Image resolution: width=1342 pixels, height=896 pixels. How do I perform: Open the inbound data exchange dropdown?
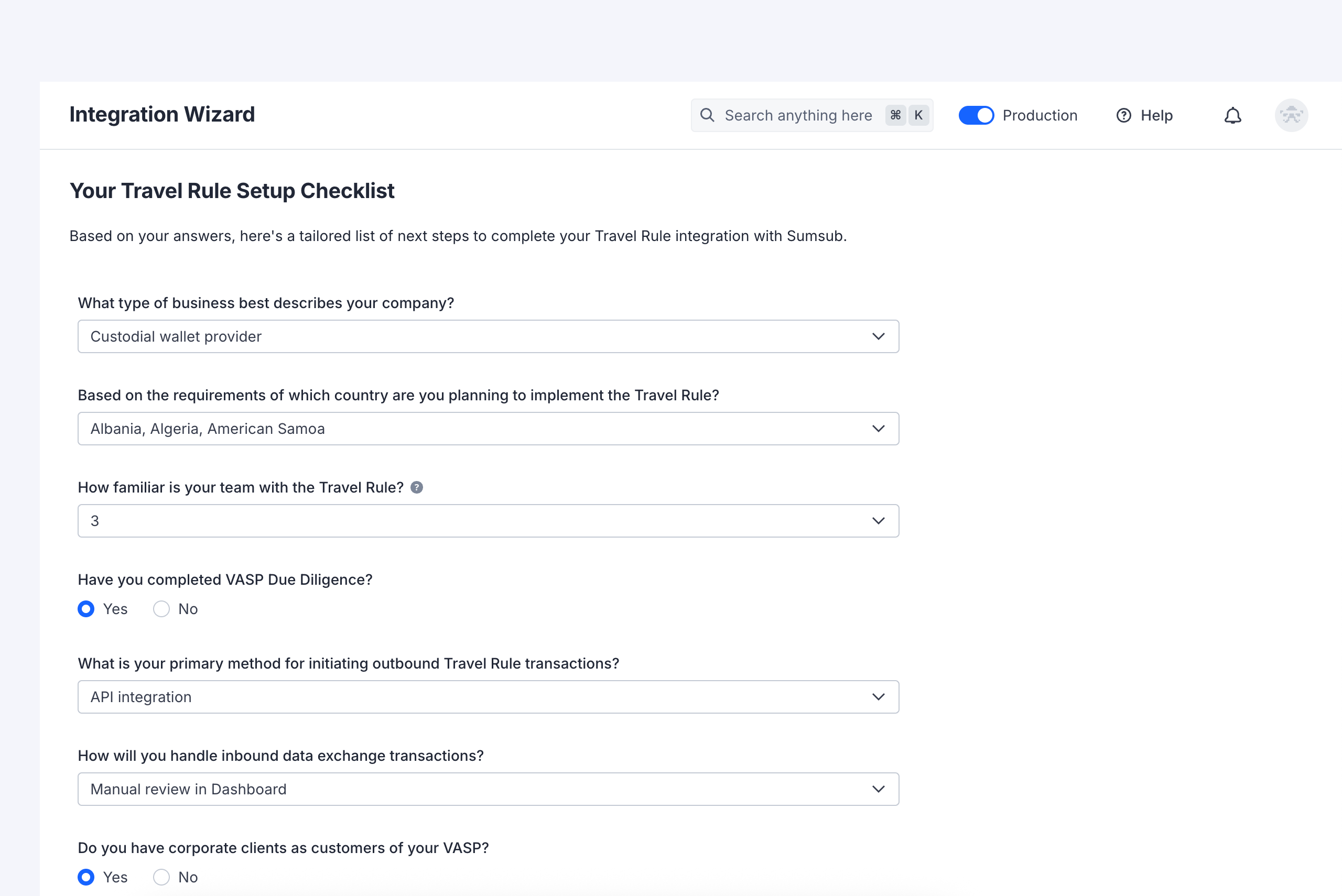[488, 789]
